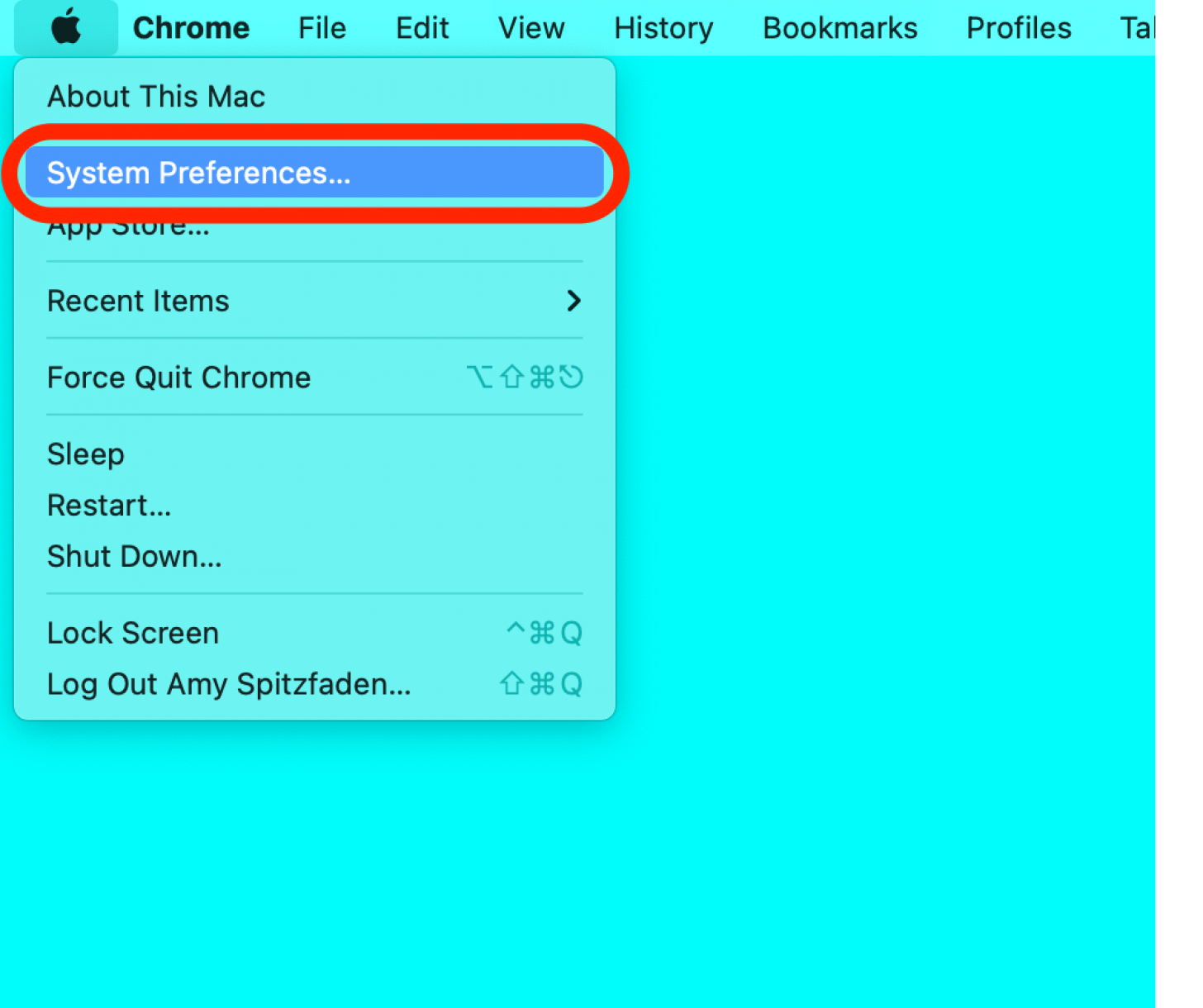The width and height of the screenshot is (1203, 1008).
Task: Force Quit Chrome from the menu
Action: point(178,378)
